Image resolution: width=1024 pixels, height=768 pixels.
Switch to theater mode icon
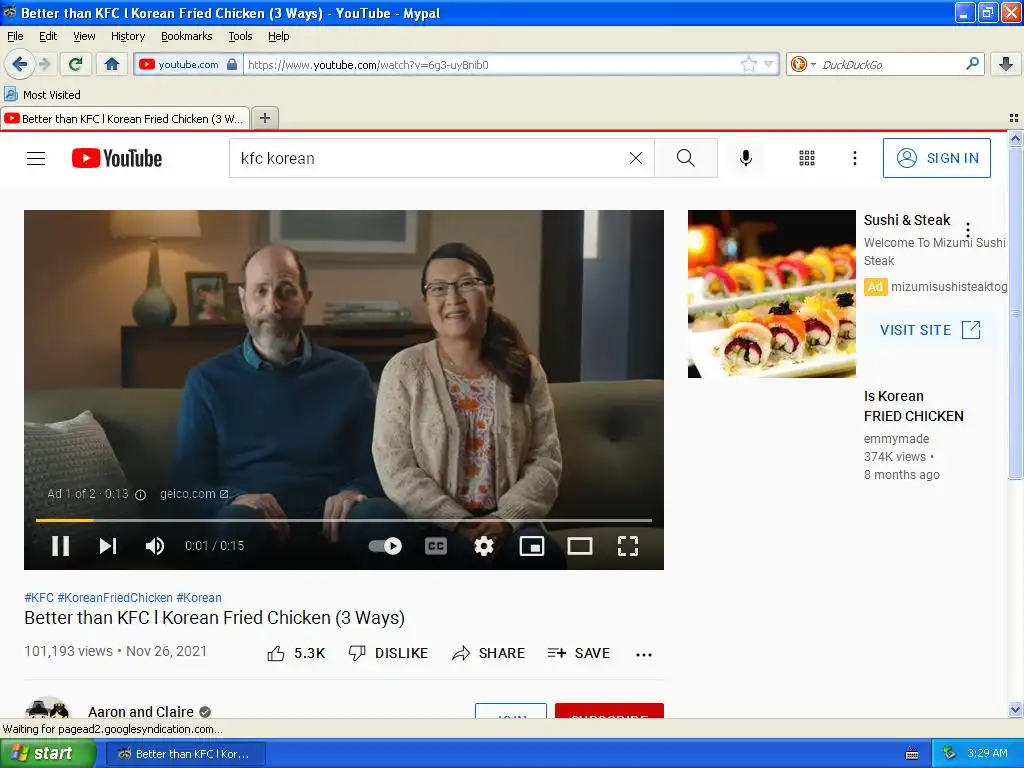pos(580,546)
